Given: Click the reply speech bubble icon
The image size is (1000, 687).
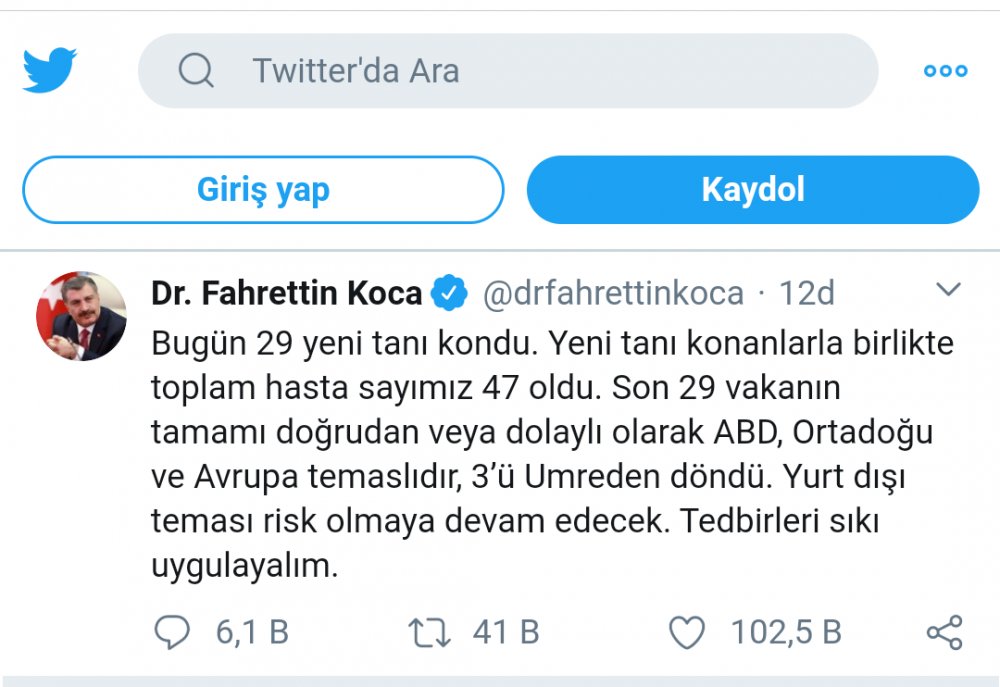Looking at the screenshot, I should pos(172,632).
